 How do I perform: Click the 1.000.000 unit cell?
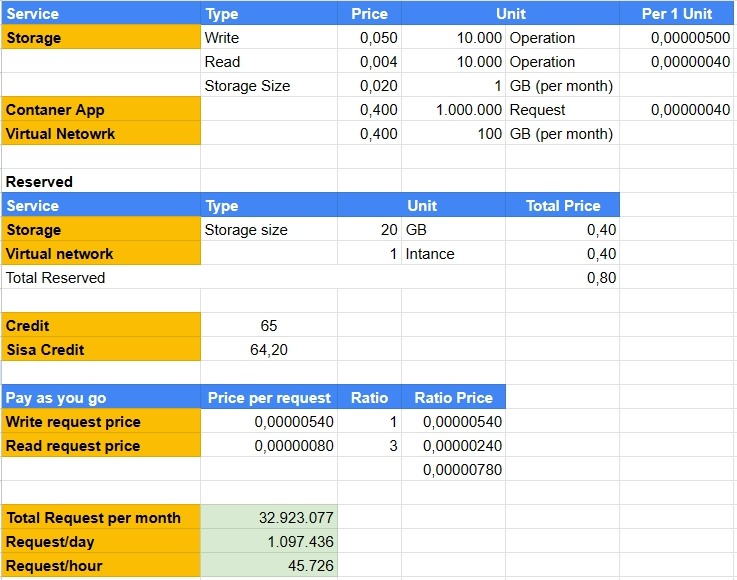(454, 109)
